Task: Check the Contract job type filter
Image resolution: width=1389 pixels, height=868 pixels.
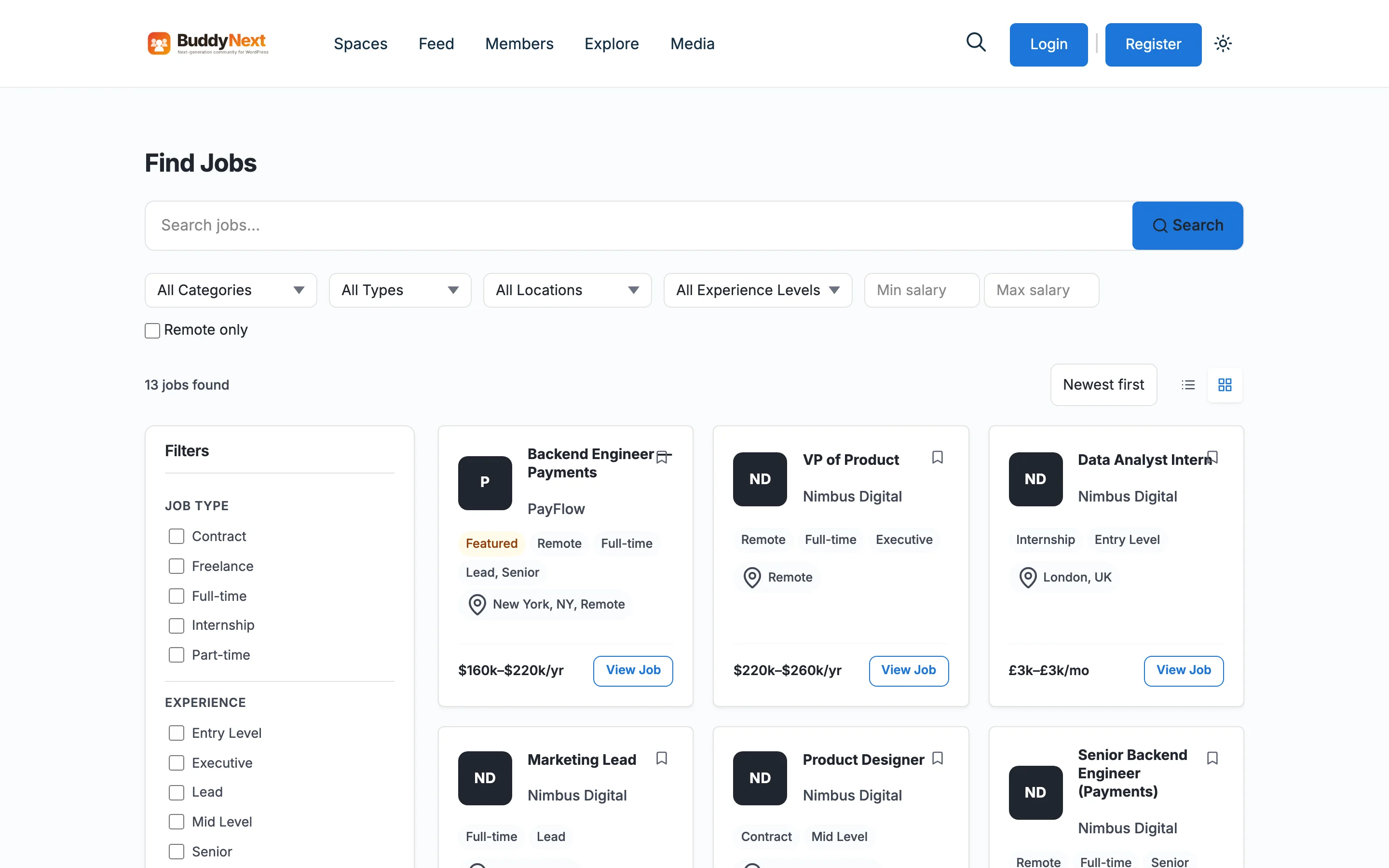Action: coord(176,536)
